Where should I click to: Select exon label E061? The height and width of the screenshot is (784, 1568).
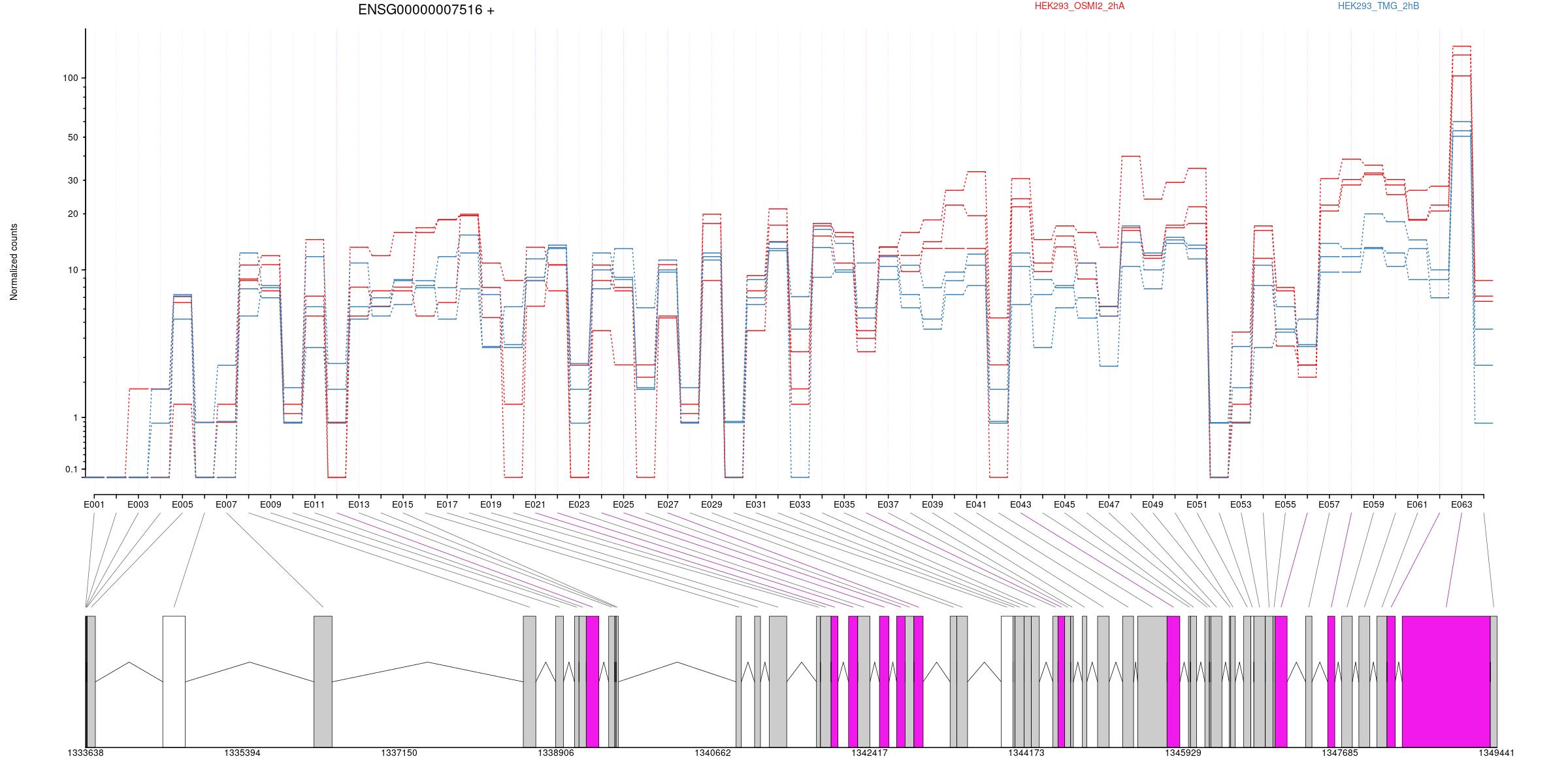point(1417,504)
